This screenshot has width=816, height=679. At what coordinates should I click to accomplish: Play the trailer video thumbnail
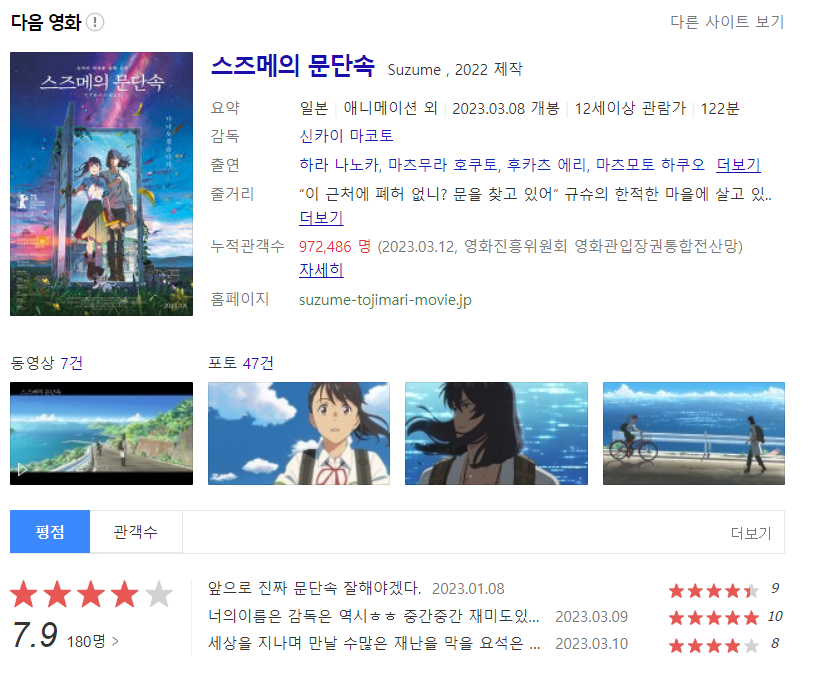(x=101, y=433)
